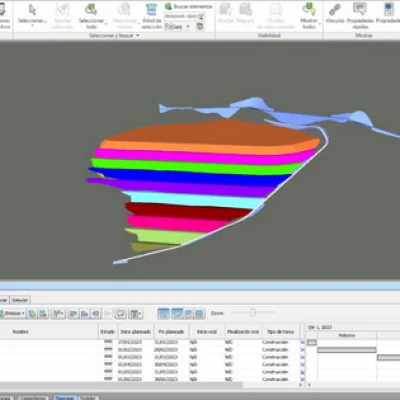
Task: Click the Tipo de tarea column header
Action: tap(280, 332)
